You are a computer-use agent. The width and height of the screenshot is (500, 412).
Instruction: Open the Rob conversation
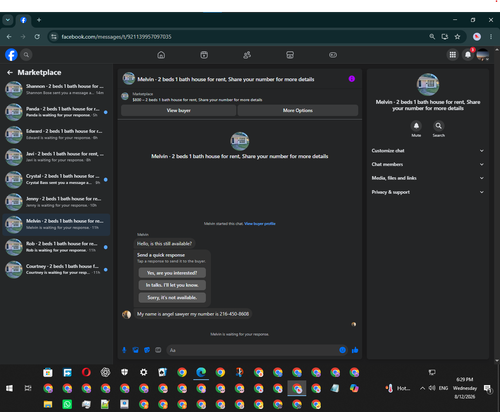pyautogui.click(x=56, y=247)
